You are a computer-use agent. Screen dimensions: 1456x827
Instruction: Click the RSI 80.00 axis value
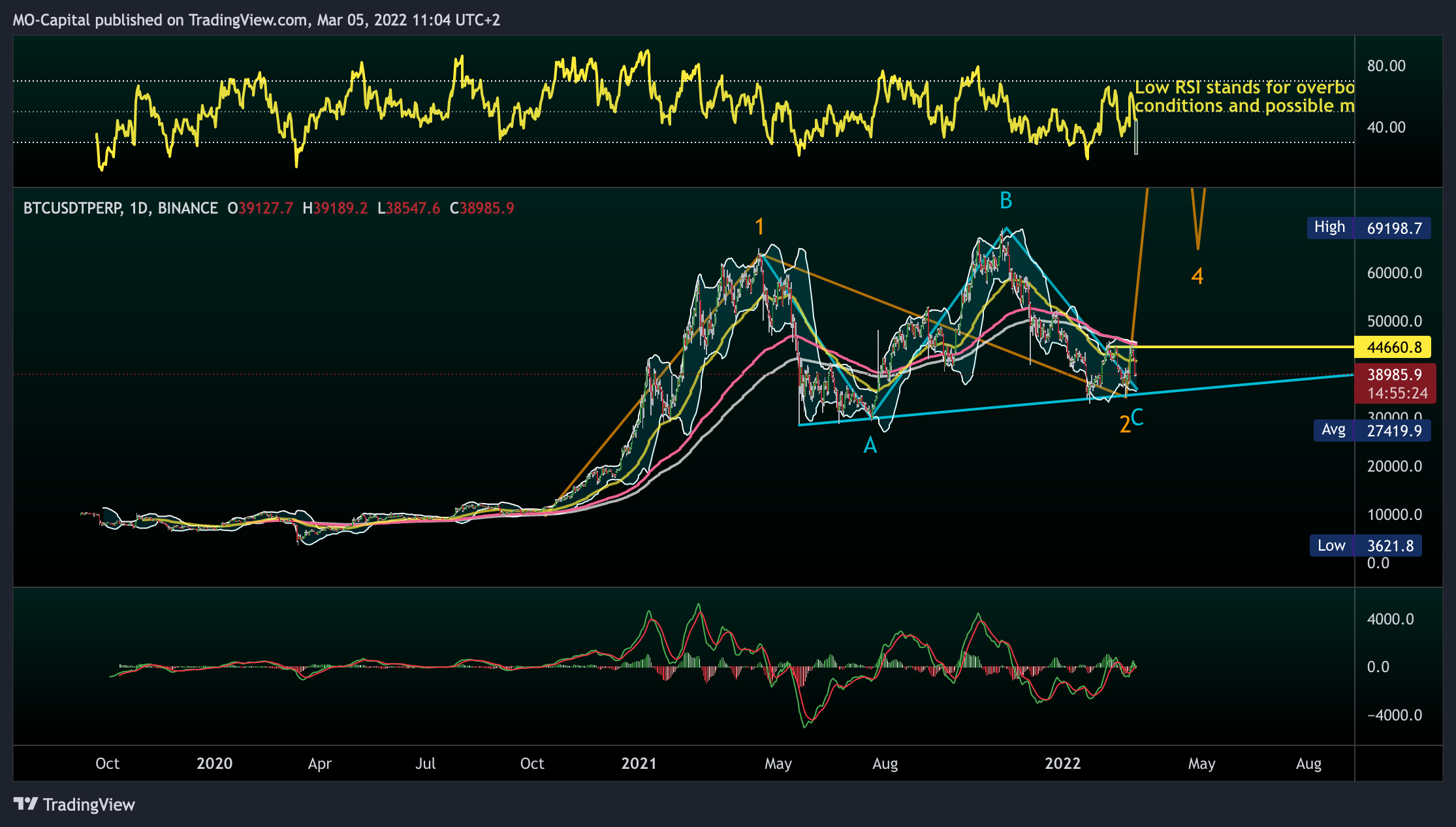pos(1386,66)
